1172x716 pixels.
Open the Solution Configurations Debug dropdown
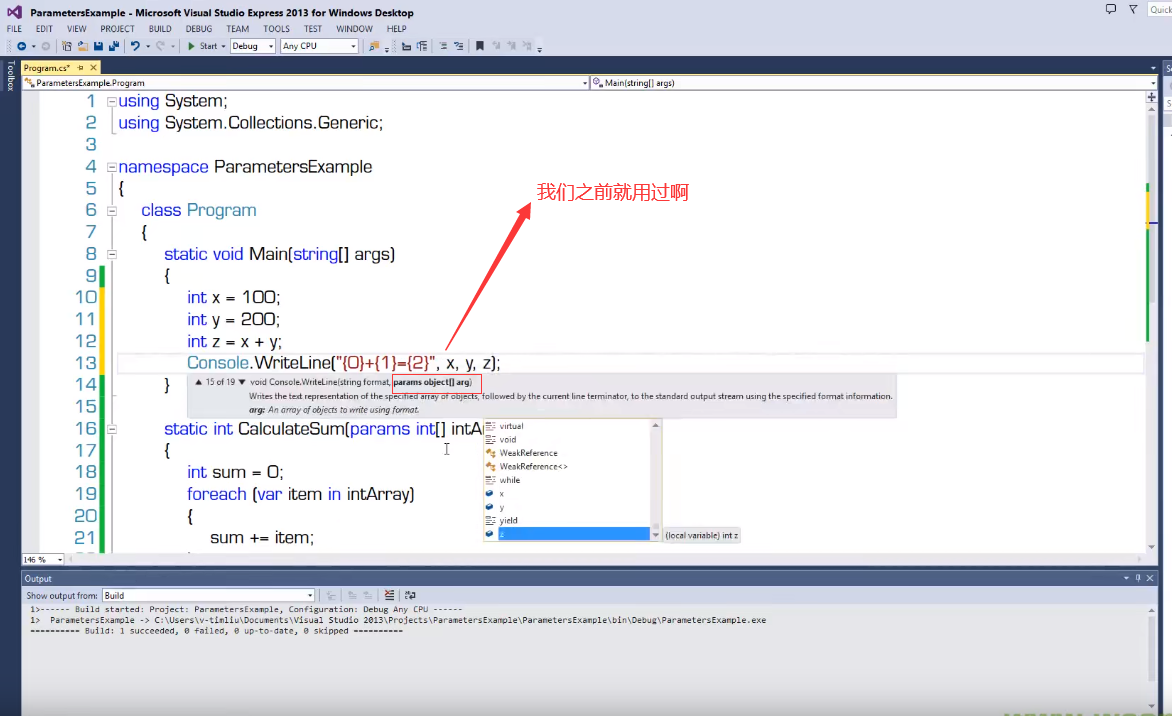click(253, 46)
